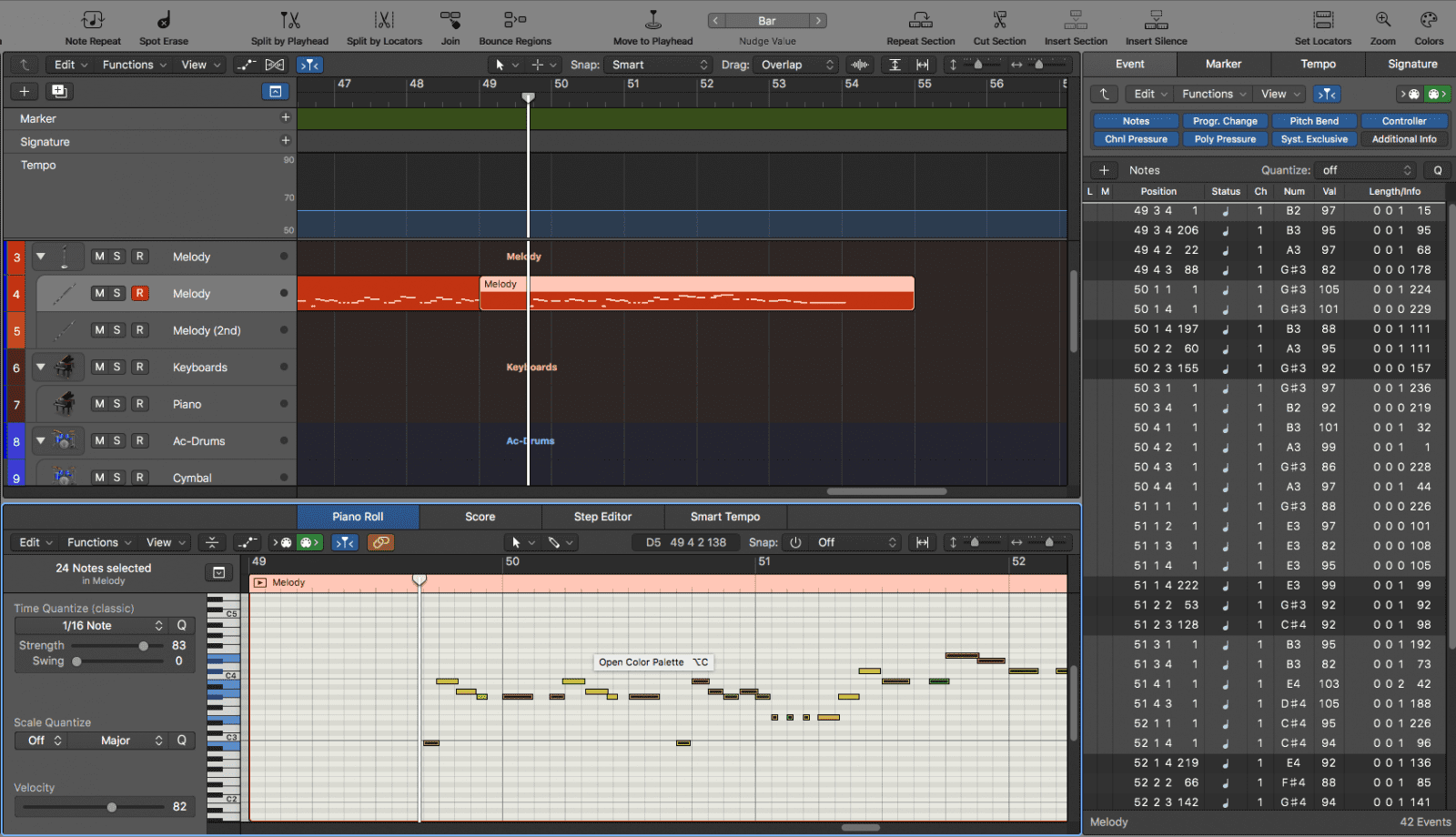Collapse the Keyboards track stack
Image resolution: width=1456 pixels, height=837 pixels.
tap(40, 367)
